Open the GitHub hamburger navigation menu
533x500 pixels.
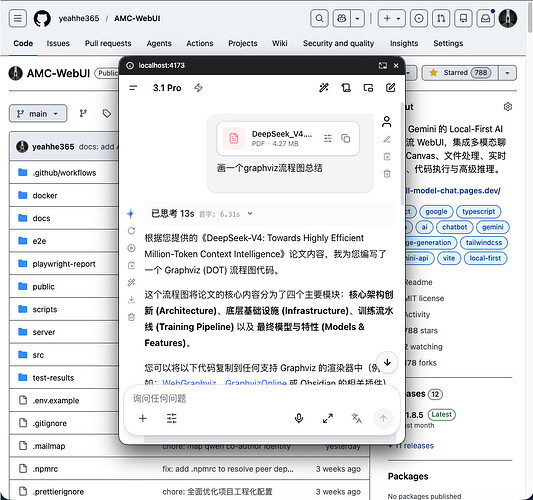pos(18,18)
